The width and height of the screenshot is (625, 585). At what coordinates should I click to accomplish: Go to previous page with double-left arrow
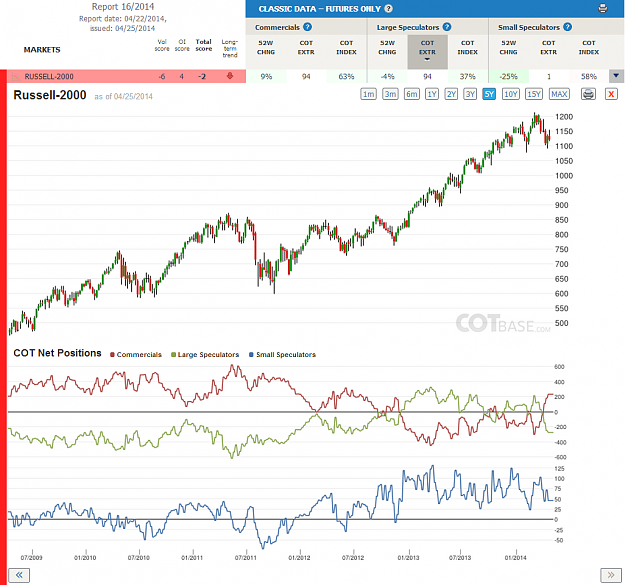tap(19, 575)
